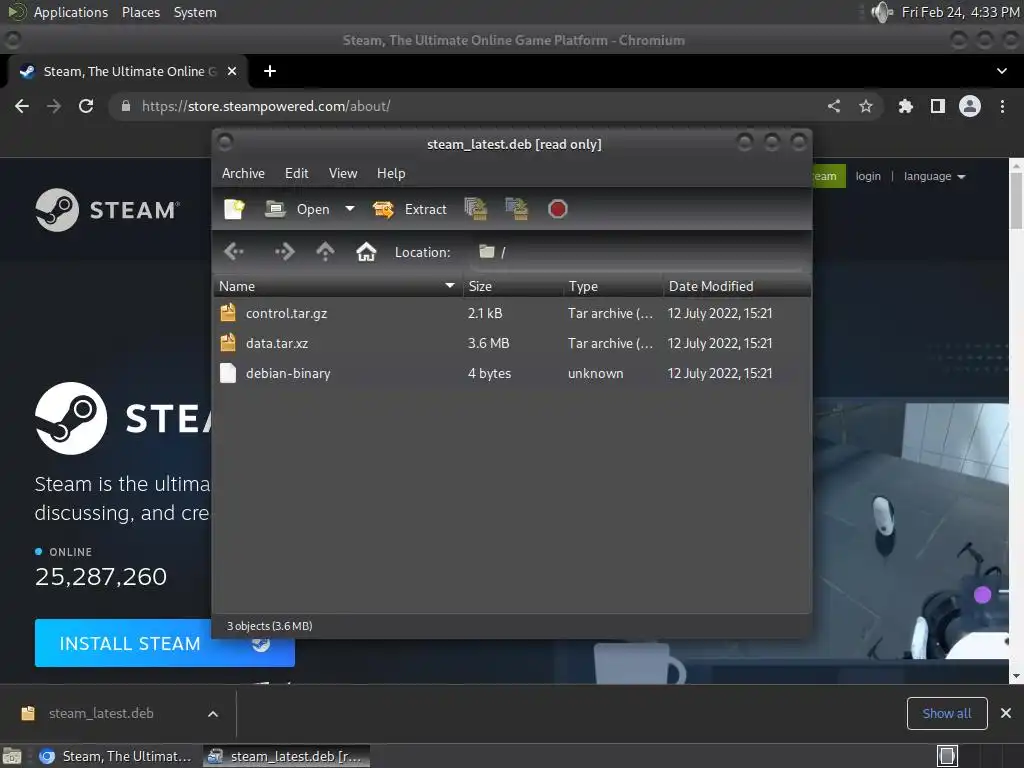Open Chromium three-dot menu
Viewport: 1024px width, 768px height.
tap(1002, 106)
